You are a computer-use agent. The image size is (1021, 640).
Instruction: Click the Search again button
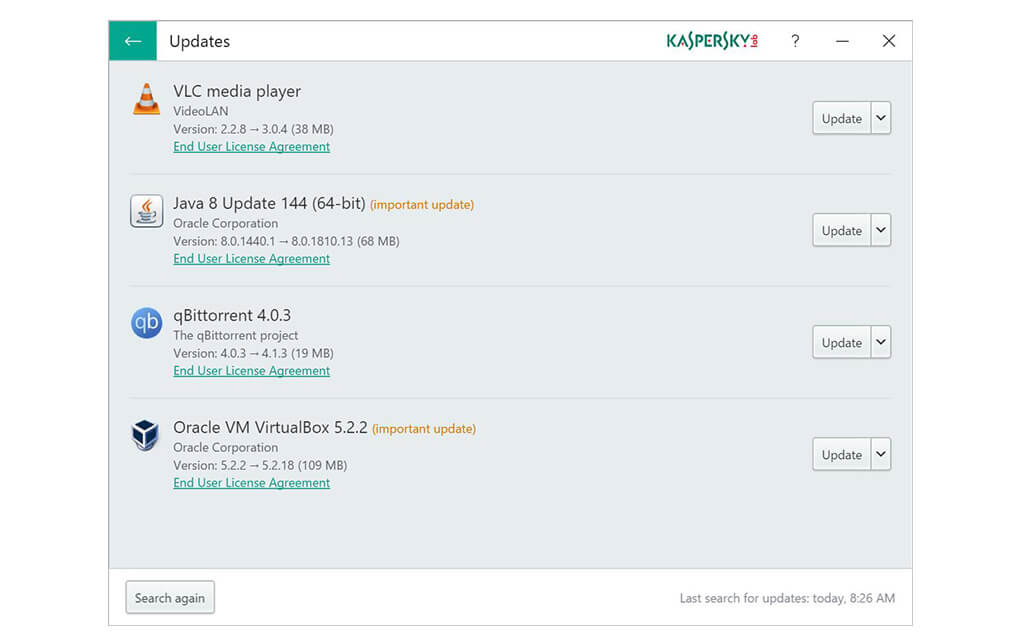170,598
